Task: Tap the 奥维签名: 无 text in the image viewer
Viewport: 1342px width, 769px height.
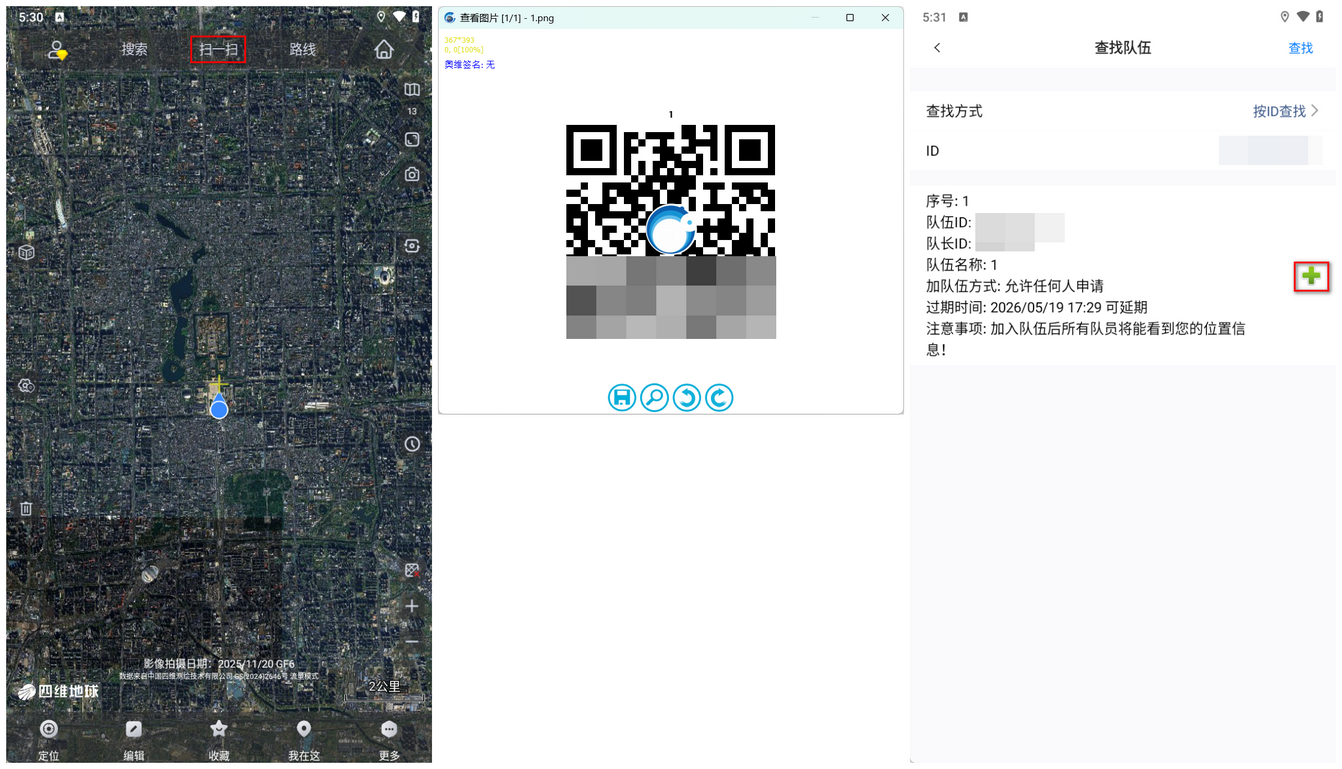Action: pos(470,65)
